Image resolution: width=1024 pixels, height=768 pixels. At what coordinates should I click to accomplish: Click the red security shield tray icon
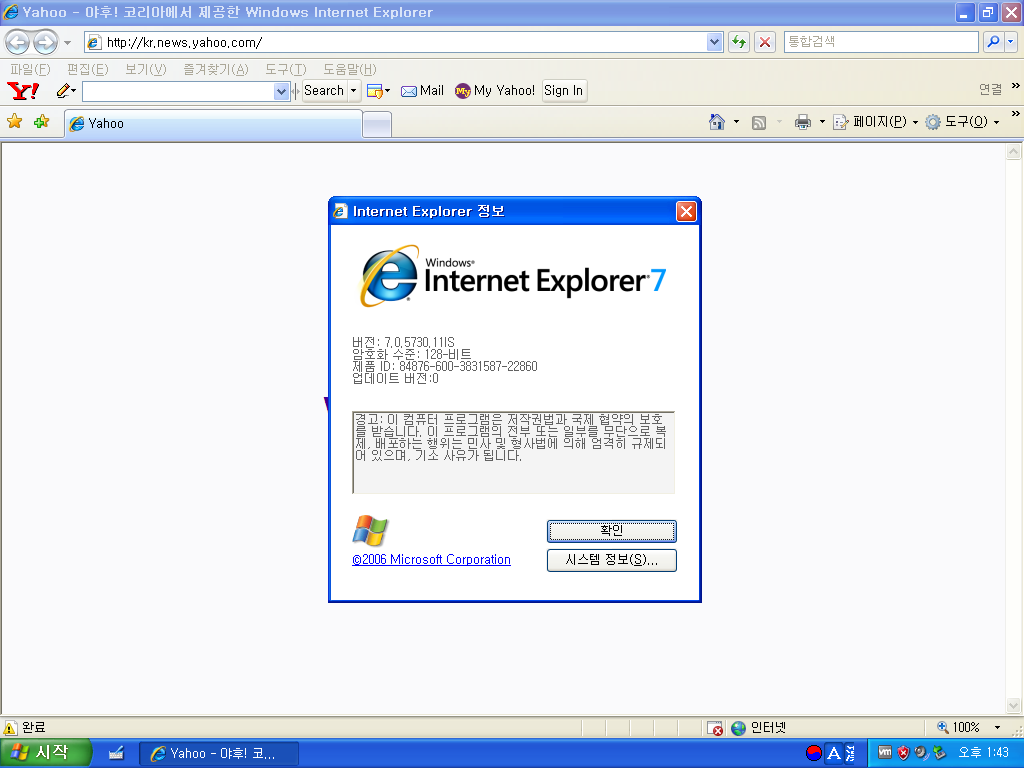tap(903, 753)
